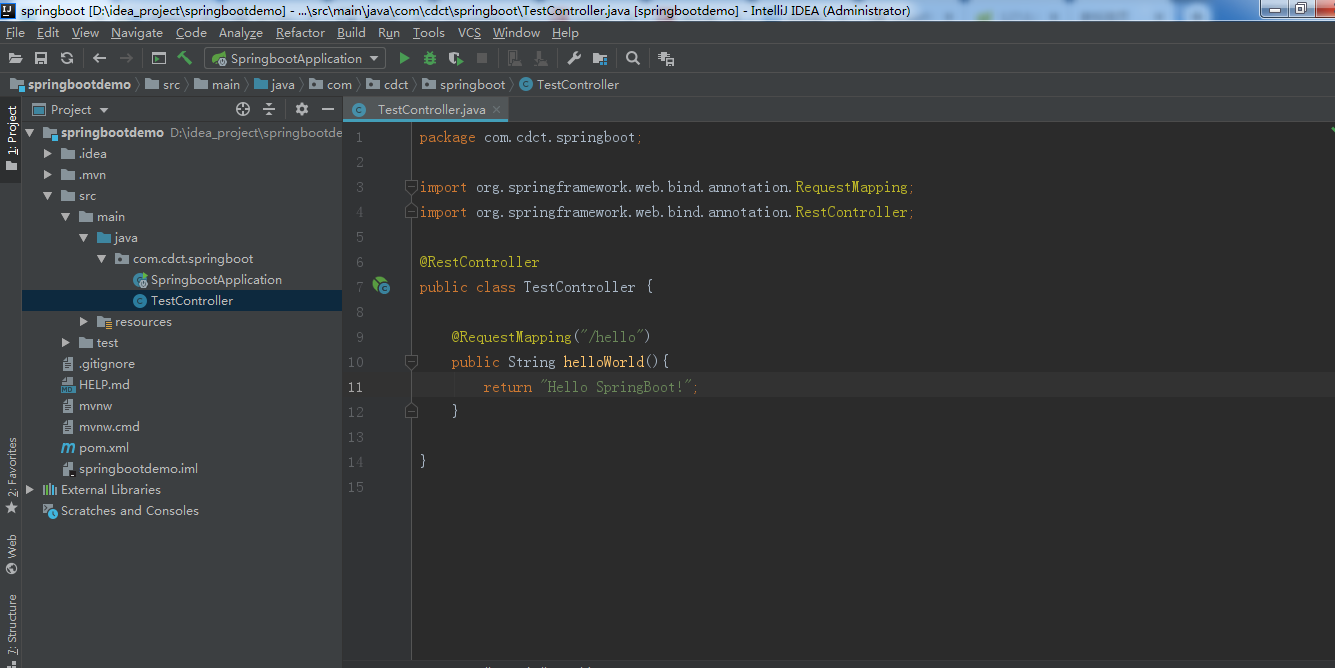Expand the resources folder
Viewport: 1335px width, 668px height.
(x=84, y=322)
